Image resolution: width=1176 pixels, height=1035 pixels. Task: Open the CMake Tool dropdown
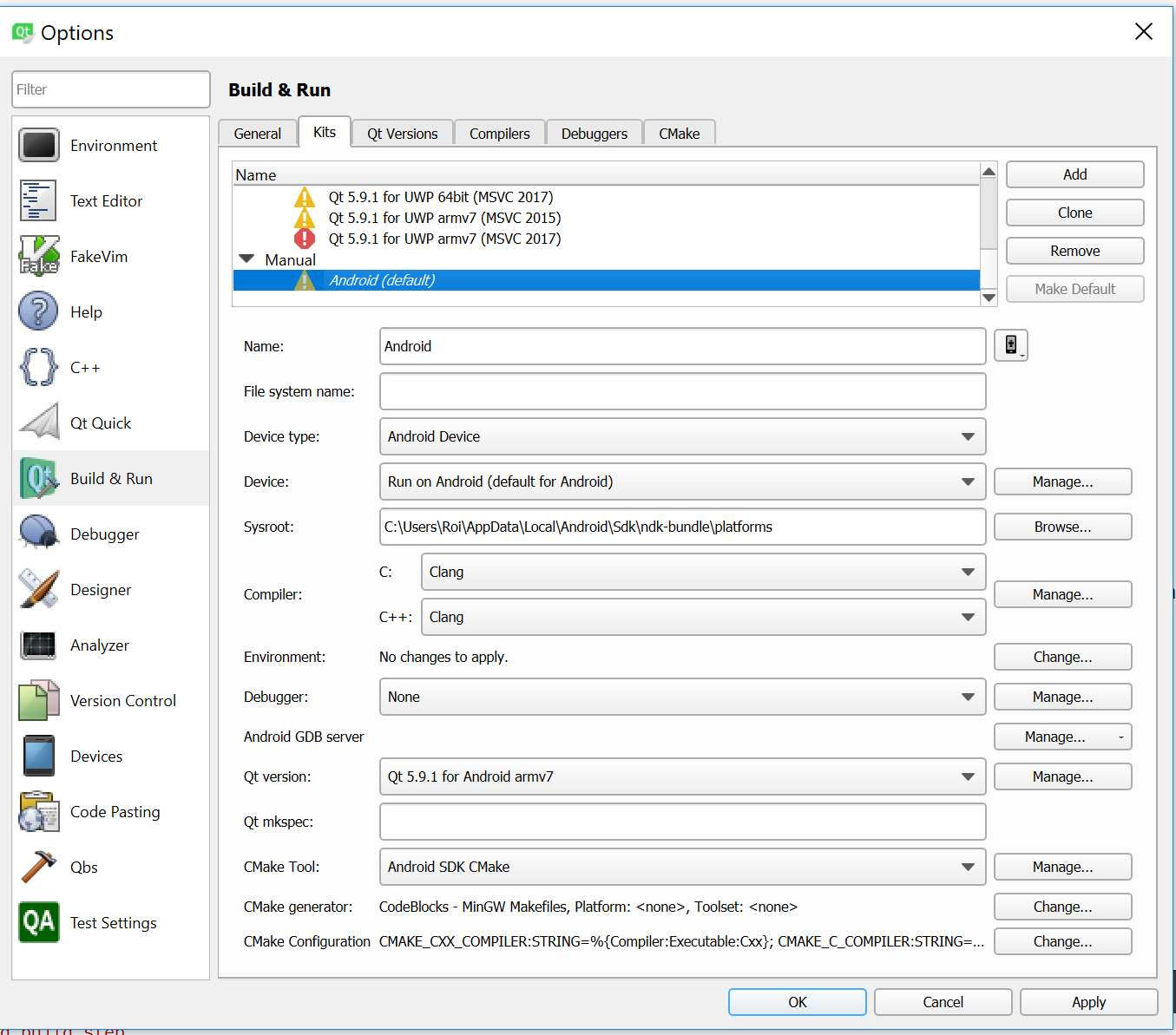click(682, 867)
